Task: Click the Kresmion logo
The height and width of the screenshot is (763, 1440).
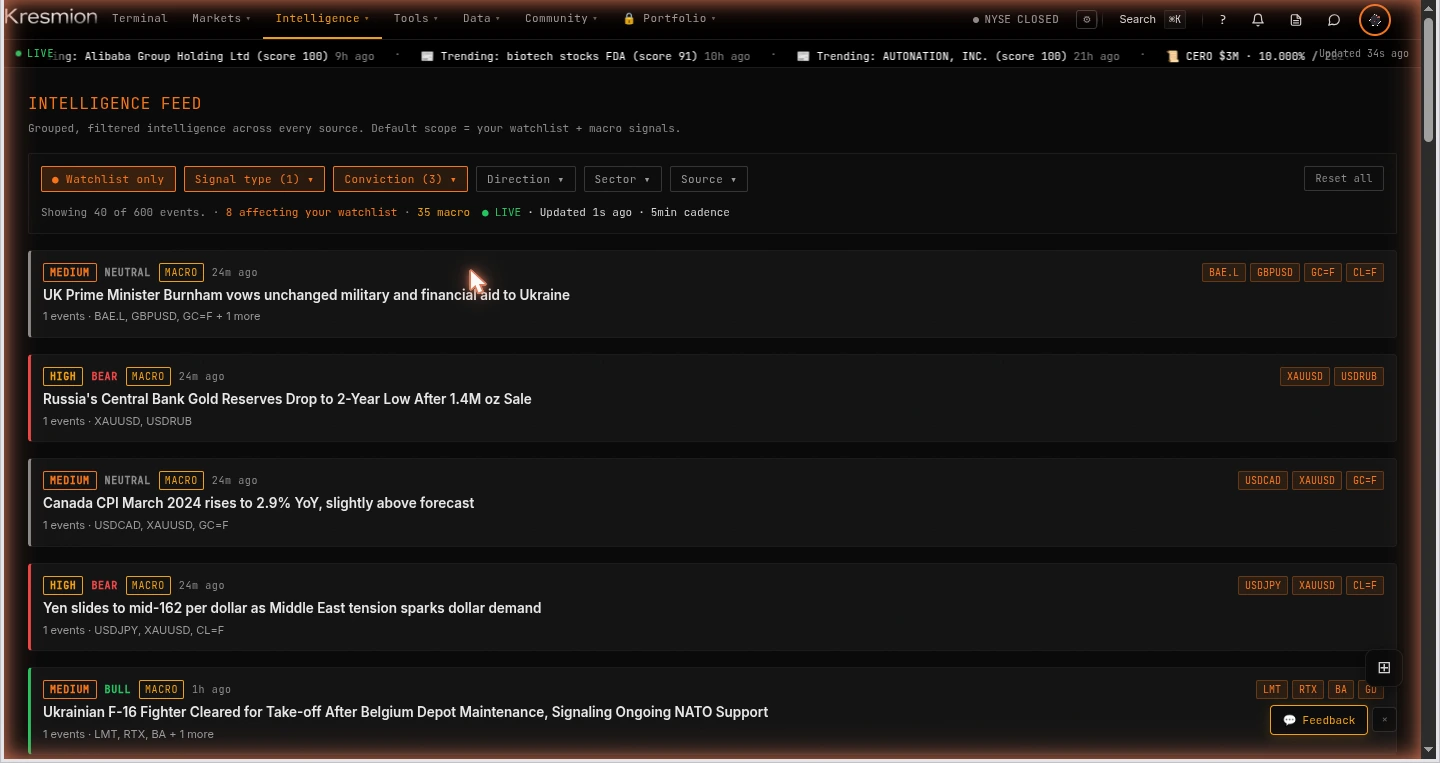Action: (x=51, y=17)
